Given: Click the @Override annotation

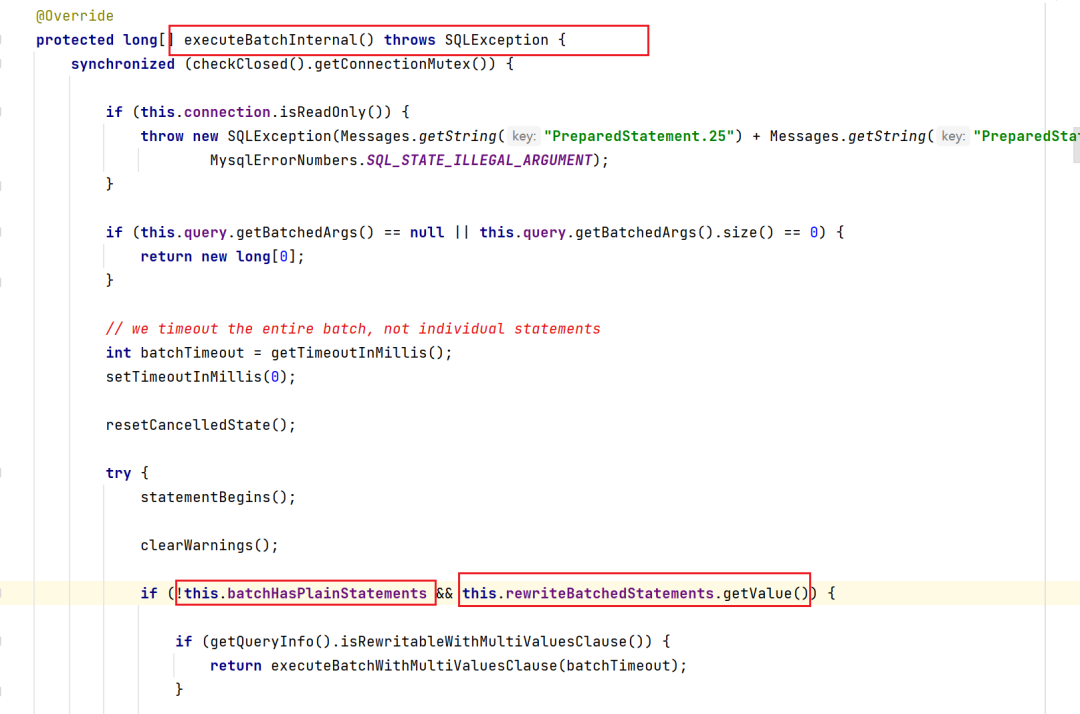Looking at the screenshot, I should pyautogui.click(x=74, y=16).
